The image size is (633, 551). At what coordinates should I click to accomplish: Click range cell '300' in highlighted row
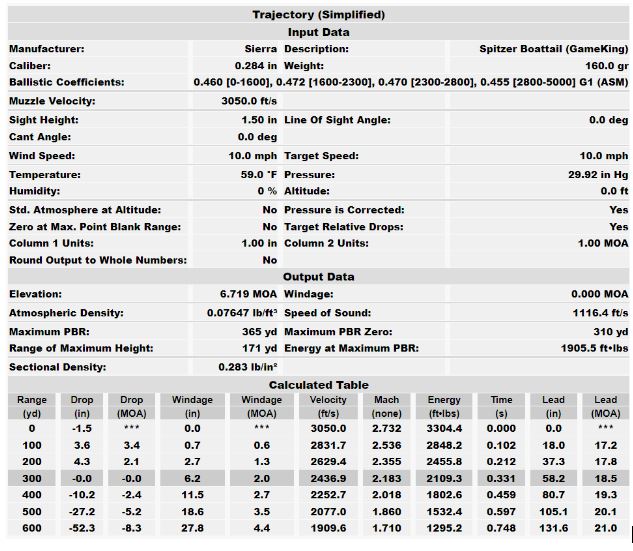[x=32, y=479]
